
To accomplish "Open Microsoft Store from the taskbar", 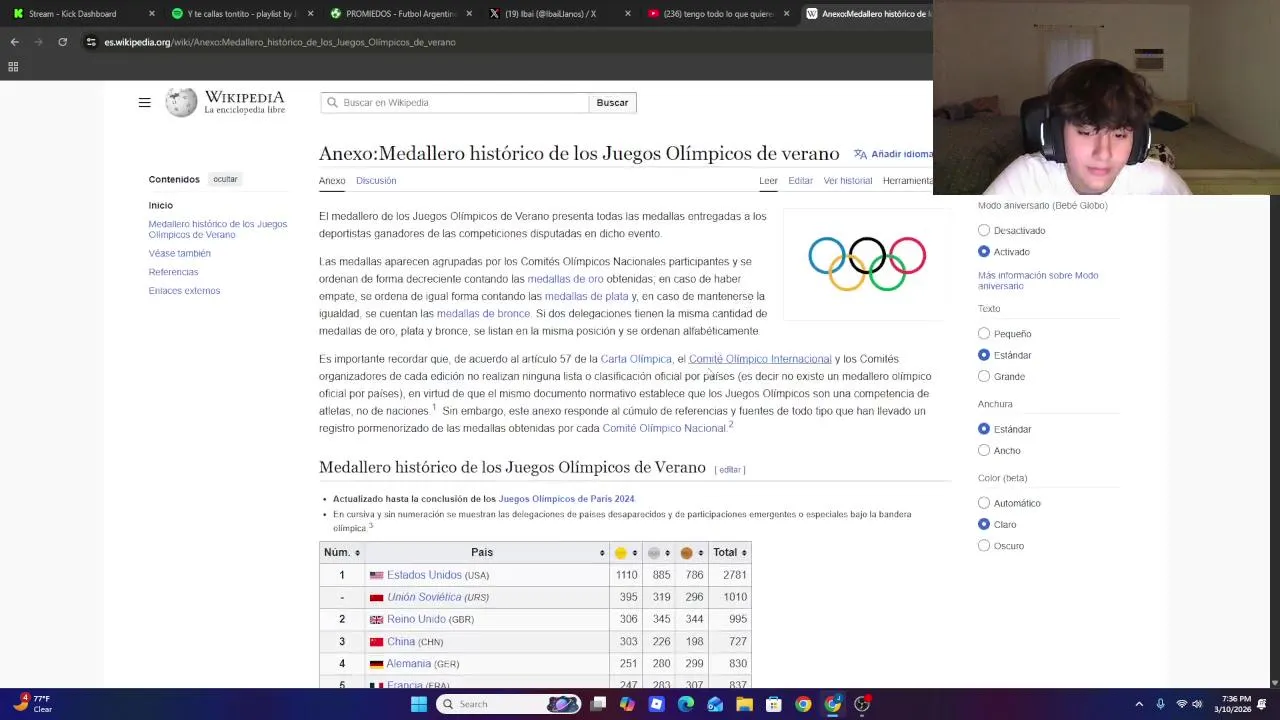I will click(773, 704).
